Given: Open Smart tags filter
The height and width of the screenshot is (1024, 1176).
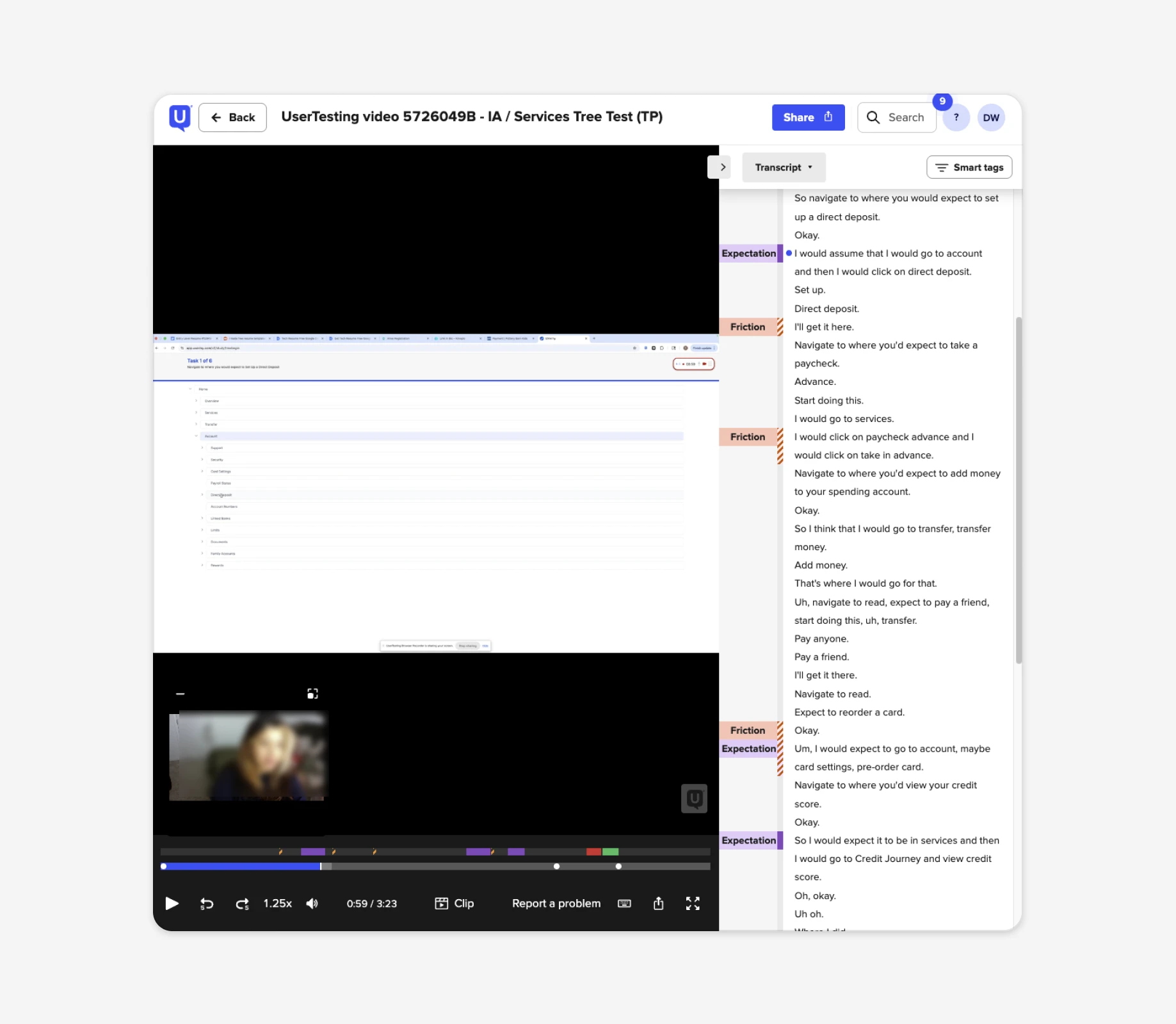Looking at the screenshot, I should point(969,167).
